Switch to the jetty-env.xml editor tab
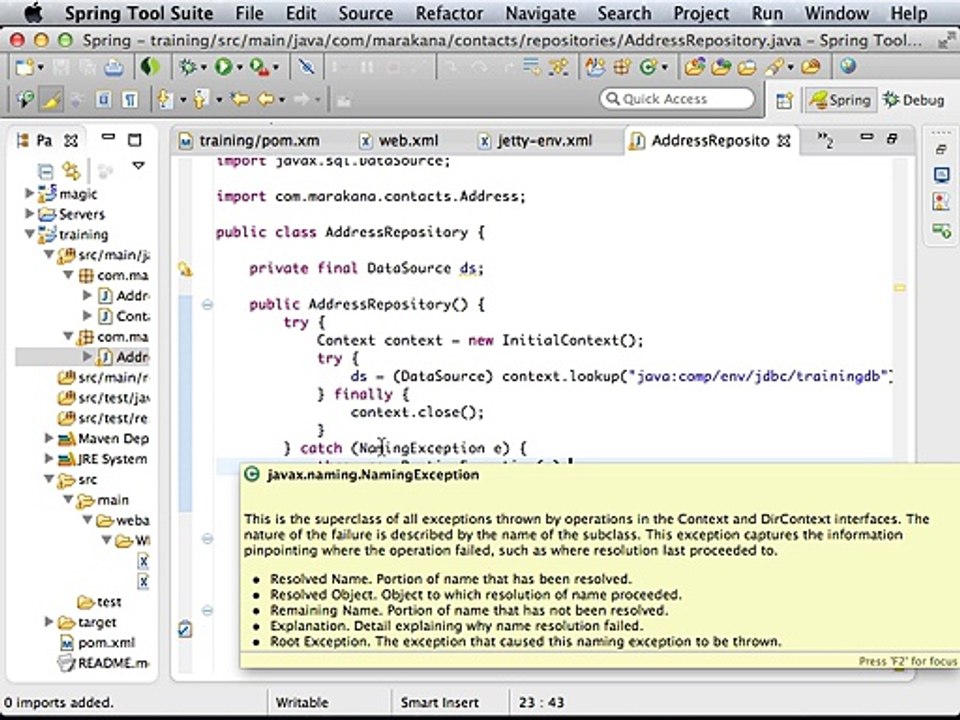Viewport: 960px width, 720px height. [536, 141]
